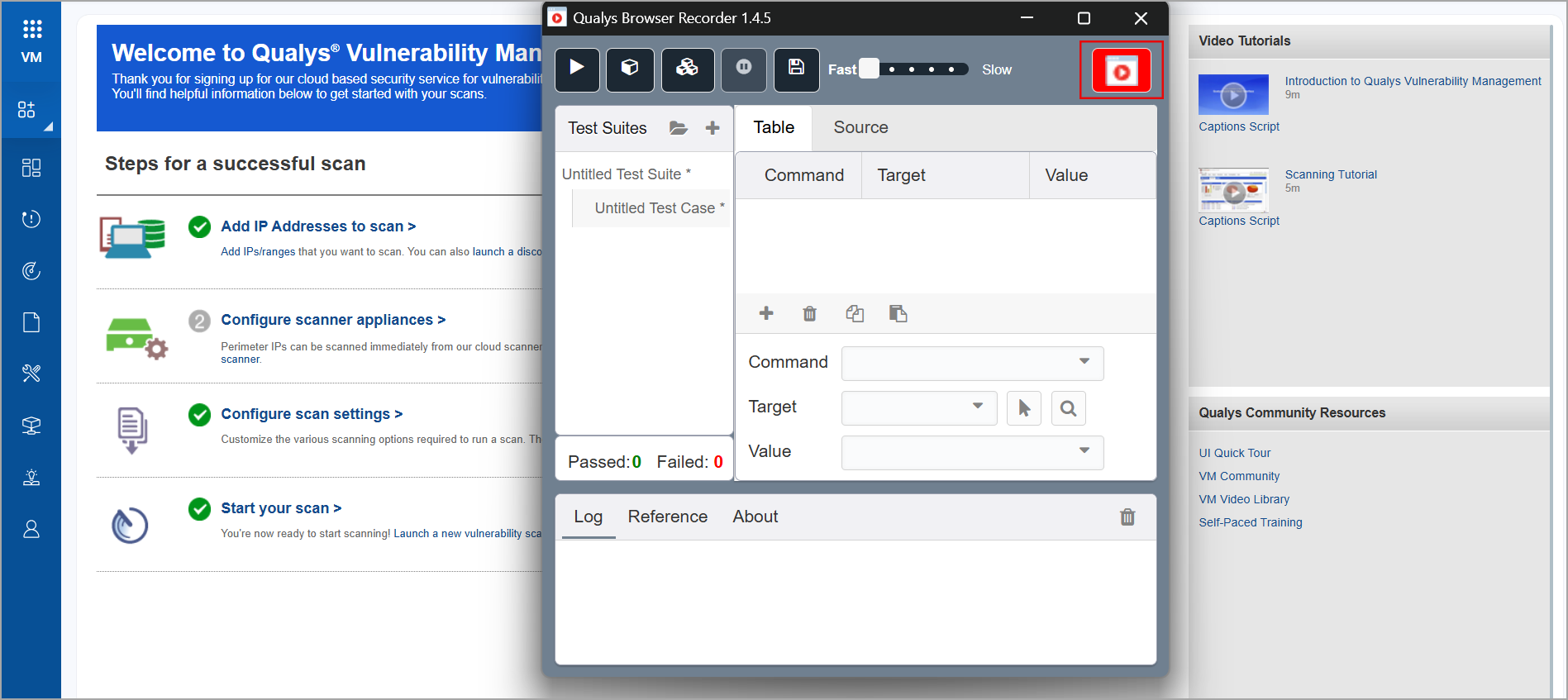
Task: Minimize the Qualys Browser Recorder window
Action: coord(1027,18)
